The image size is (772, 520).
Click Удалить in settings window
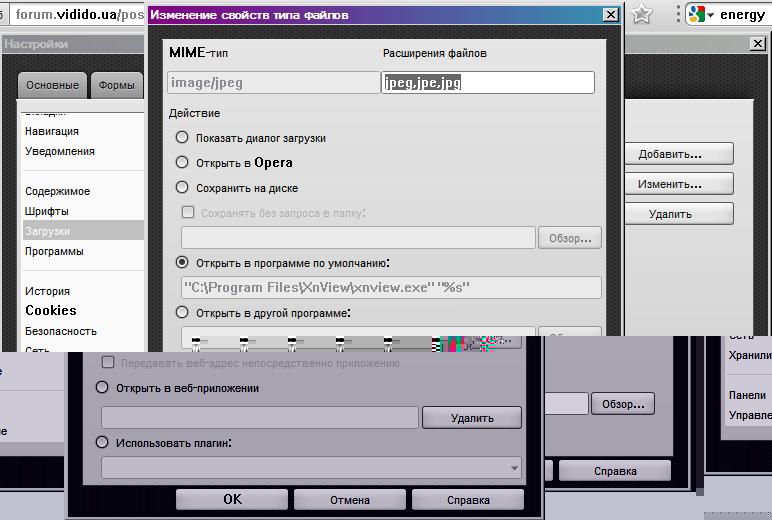[x=679, y=214]
